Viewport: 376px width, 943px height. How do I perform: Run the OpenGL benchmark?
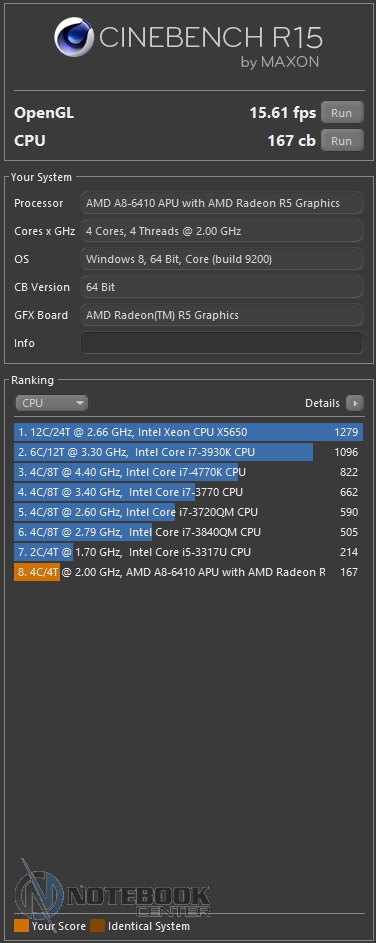[342, 112]
